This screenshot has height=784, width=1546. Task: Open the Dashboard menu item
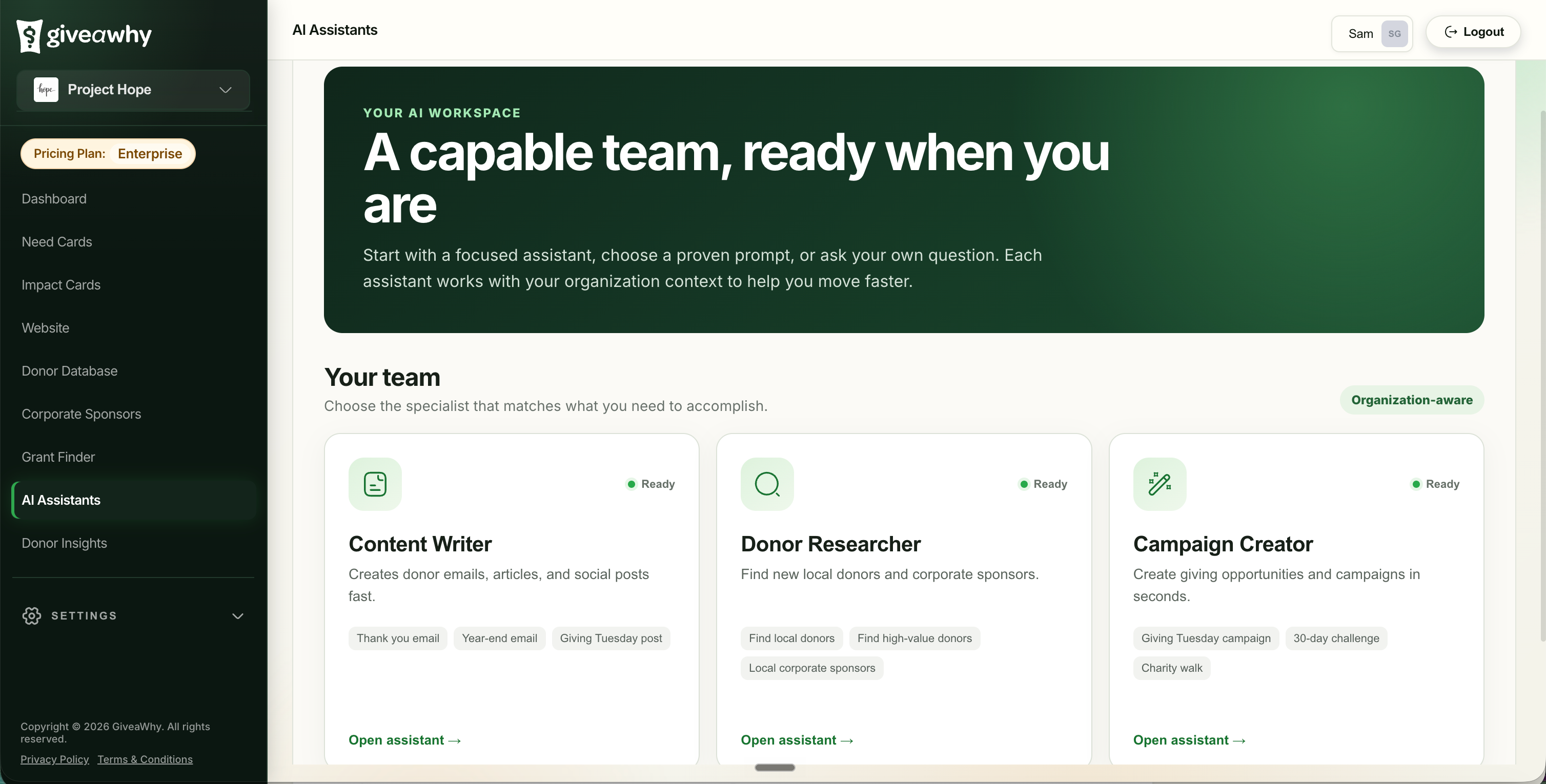point(54,198)
